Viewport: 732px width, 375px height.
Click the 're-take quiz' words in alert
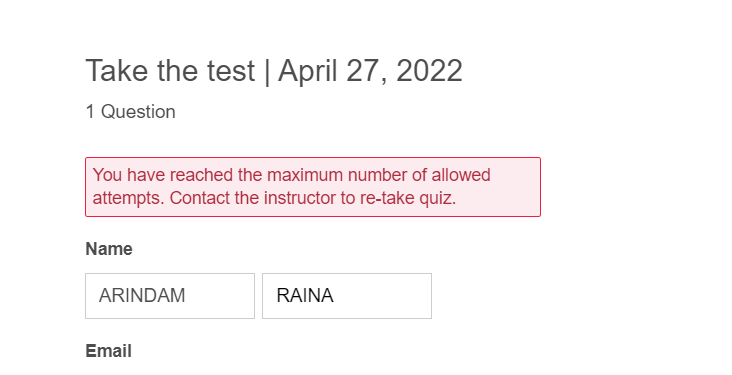pyautogui.click(x=408, y=198)
